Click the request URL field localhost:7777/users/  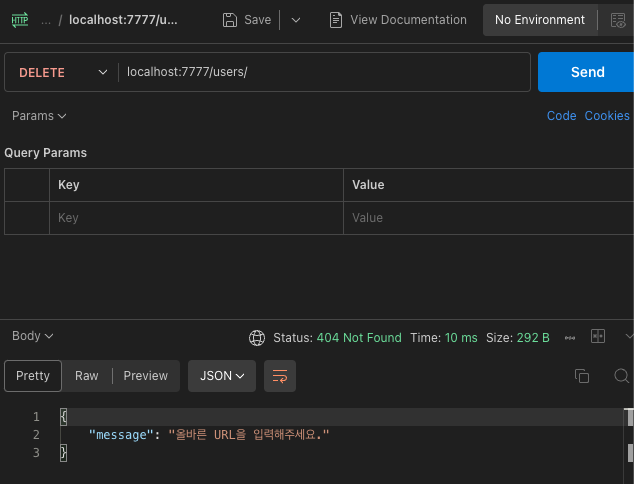323,72
